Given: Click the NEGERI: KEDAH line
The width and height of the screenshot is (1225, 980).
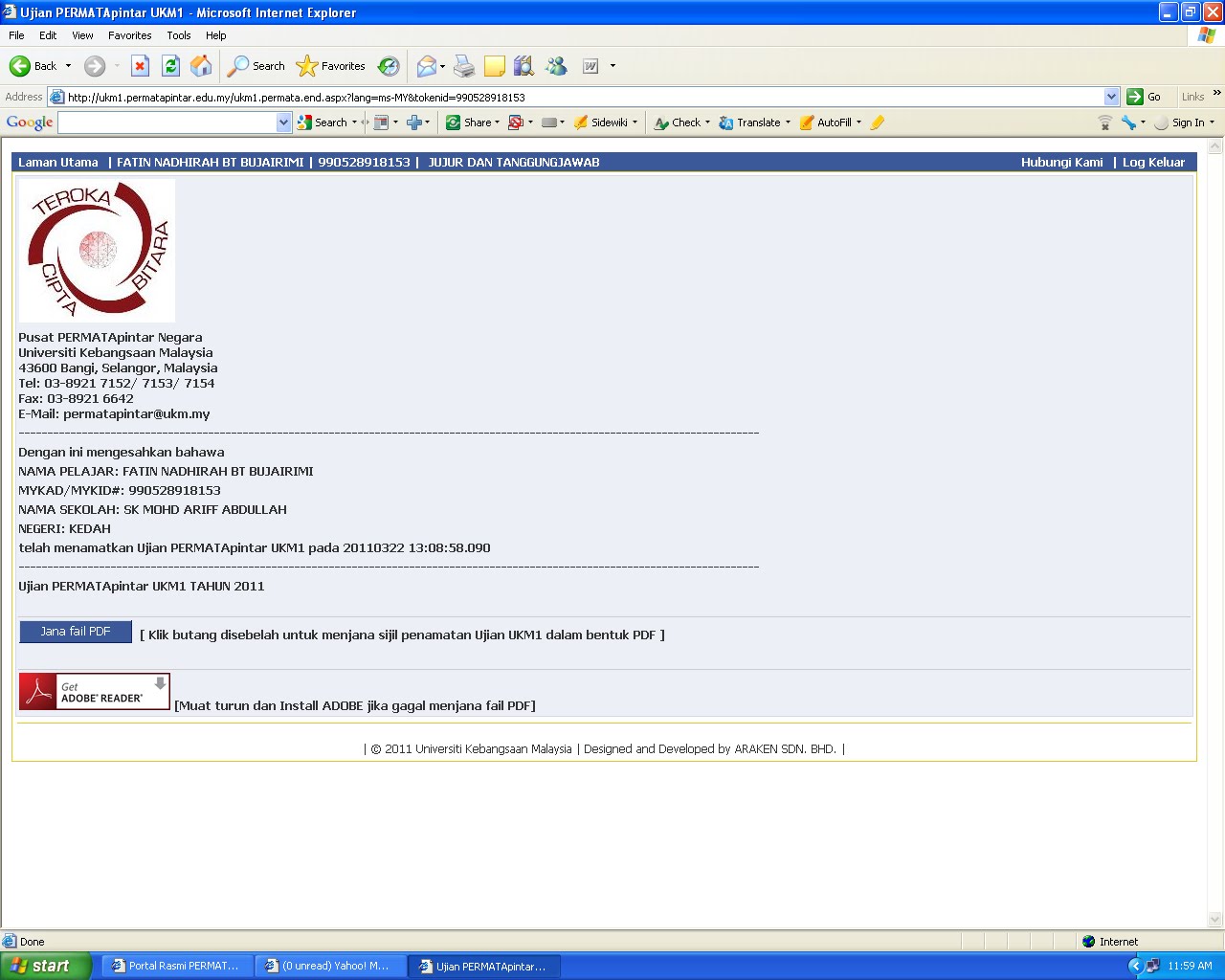Looking at the screenshot, I should pos(64,529).
